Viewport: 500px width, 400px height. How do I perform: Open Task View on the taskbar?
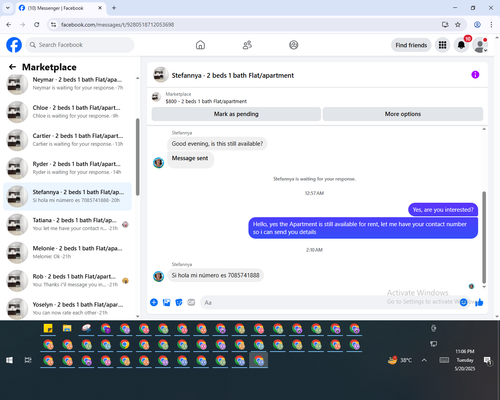(x=28, y=360)
